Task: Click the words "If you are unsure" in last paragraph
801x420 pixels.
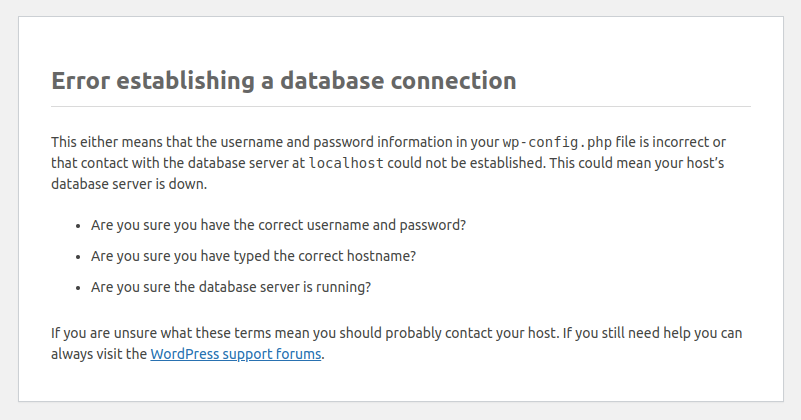Action: pos(100,333)
